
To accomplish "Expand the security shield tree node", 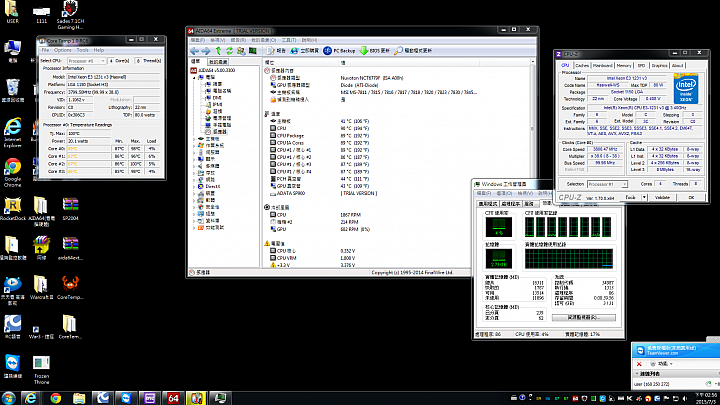I will (x=194, y=207).
